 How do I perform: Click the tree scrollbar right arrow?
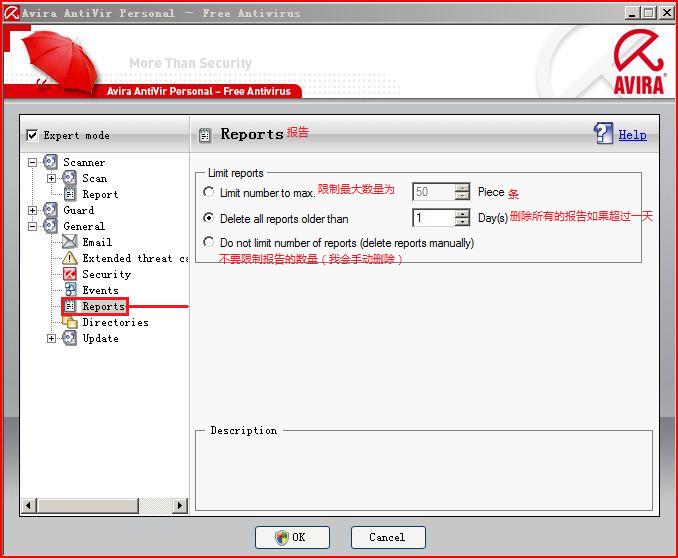coord(179,505)
